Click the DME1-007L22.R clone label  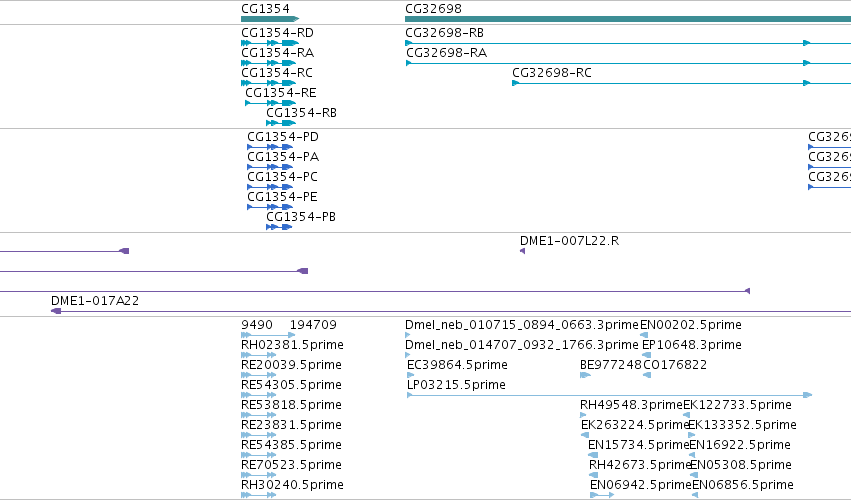tap(569, 241)
